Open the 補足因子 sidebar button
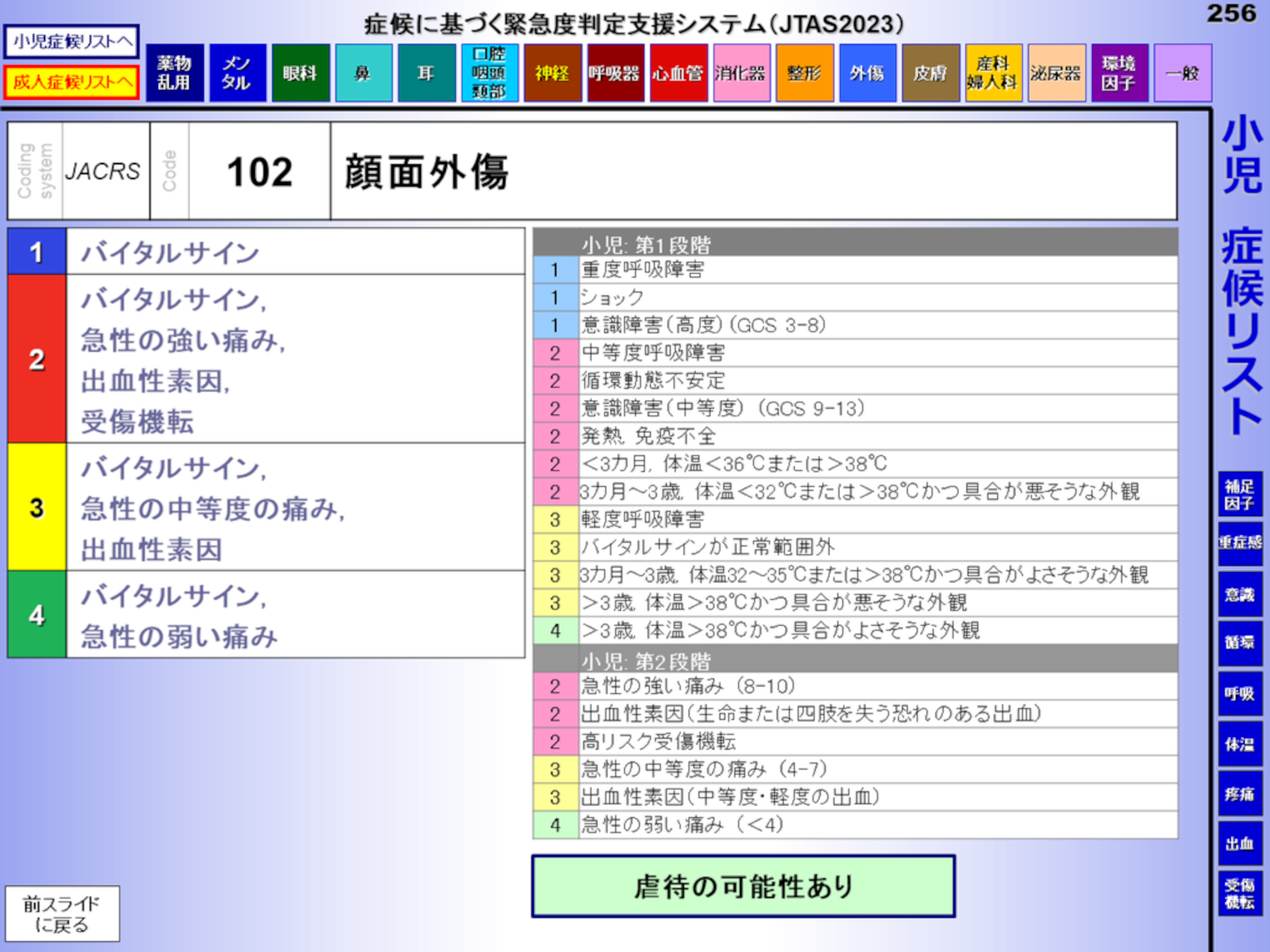The width and height of the screenshot is (1270, 952). [x=1240, y=495]
